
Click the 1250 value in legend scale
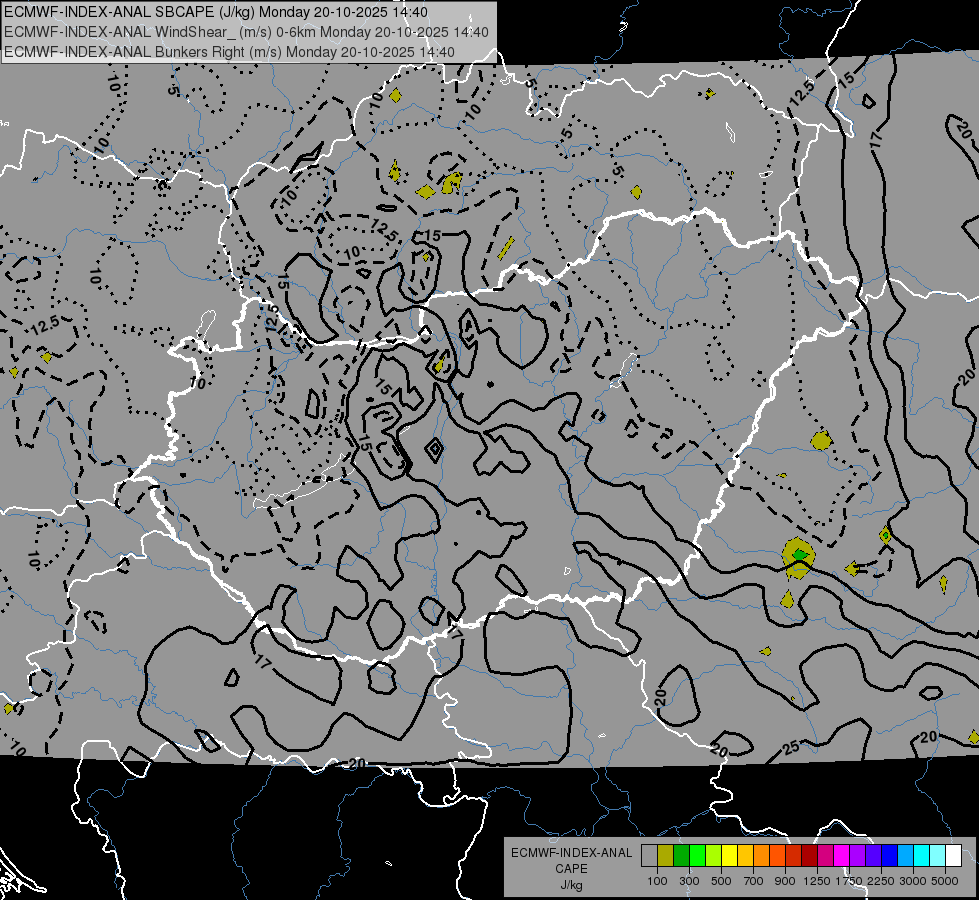click(x=817, y=881)
